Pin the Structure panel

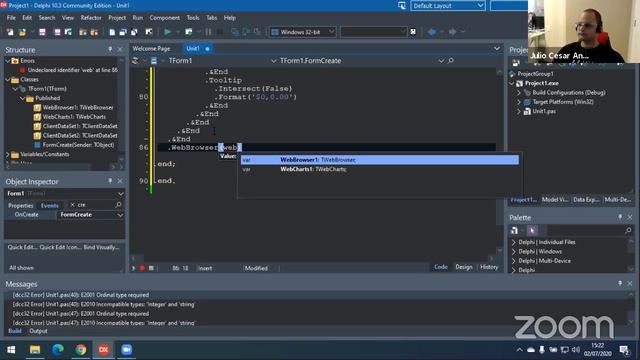pyautogui.click(x=110, y=49)
